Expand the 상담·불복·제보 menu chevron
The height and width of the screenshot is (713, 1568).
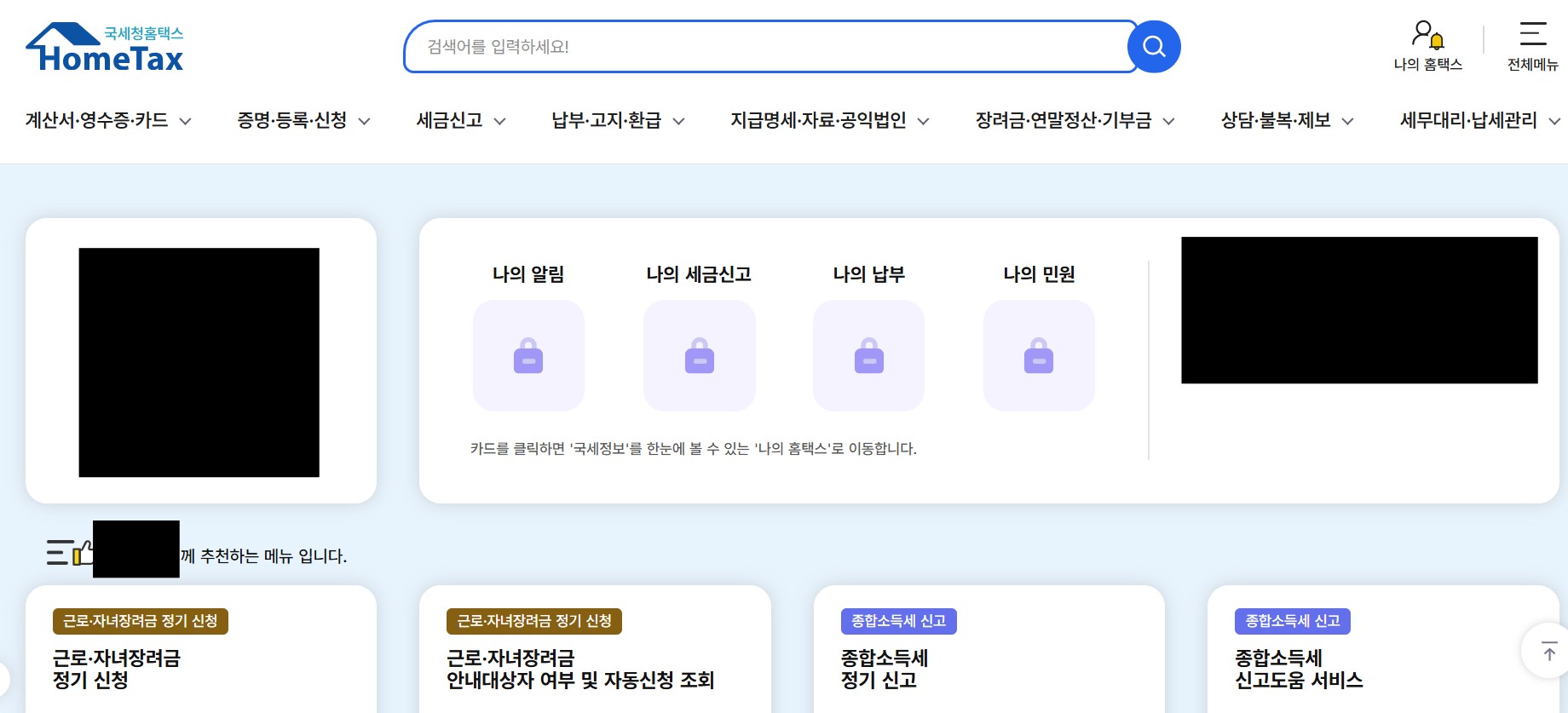click(x=1348, y=122)
